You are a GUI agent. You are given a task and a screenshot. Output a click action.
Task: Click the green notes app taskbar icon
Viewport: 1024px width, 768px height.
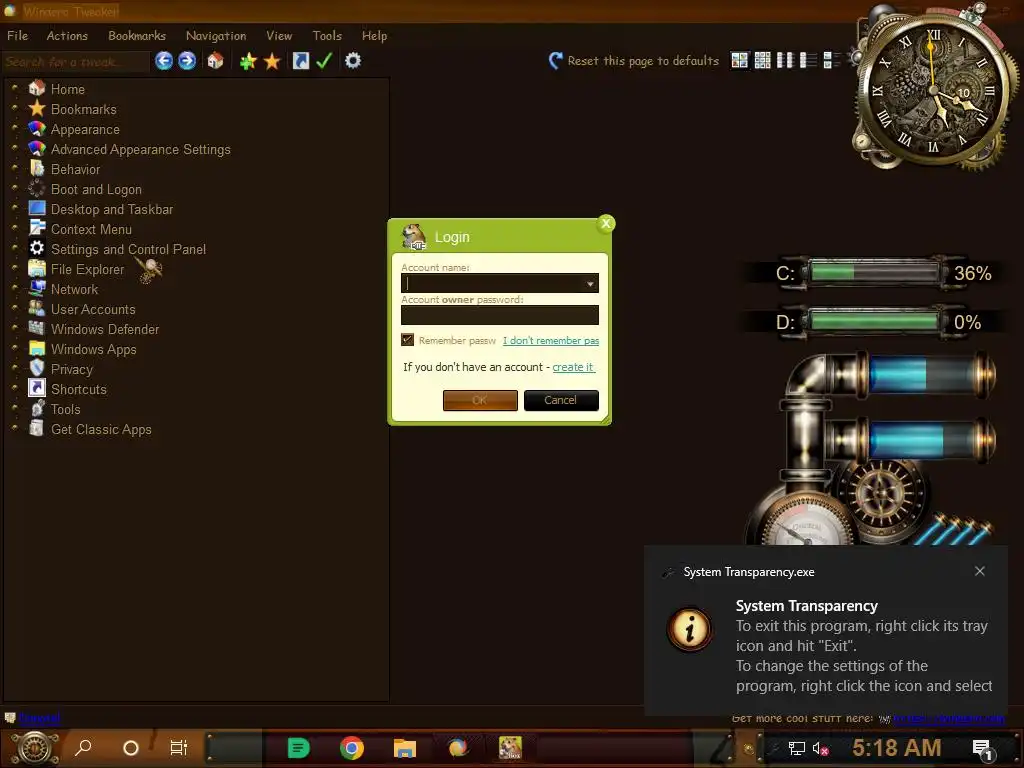pos(298,748)
